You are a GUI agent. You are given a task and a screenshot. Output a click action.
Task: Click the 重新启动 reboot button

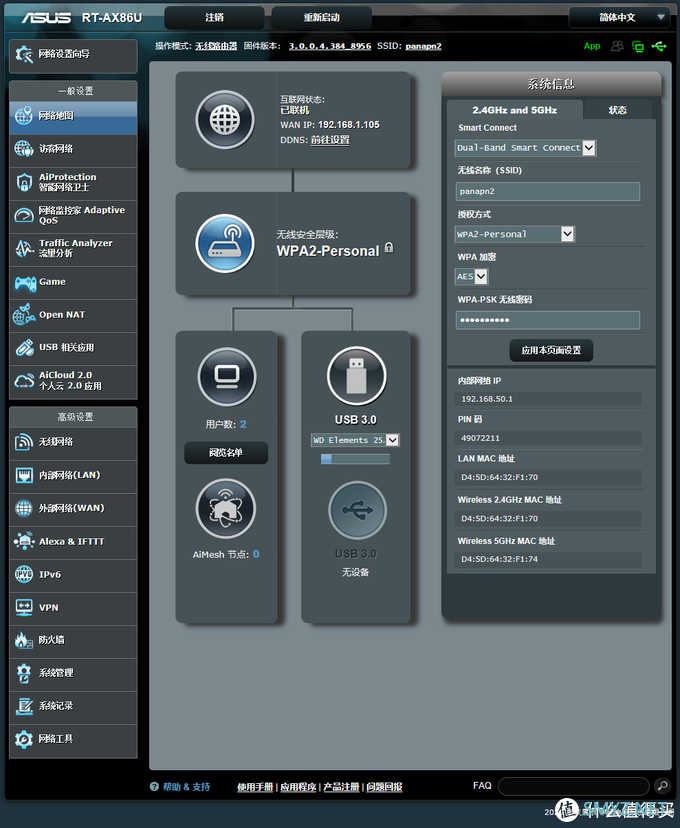(x=322, y=17)
